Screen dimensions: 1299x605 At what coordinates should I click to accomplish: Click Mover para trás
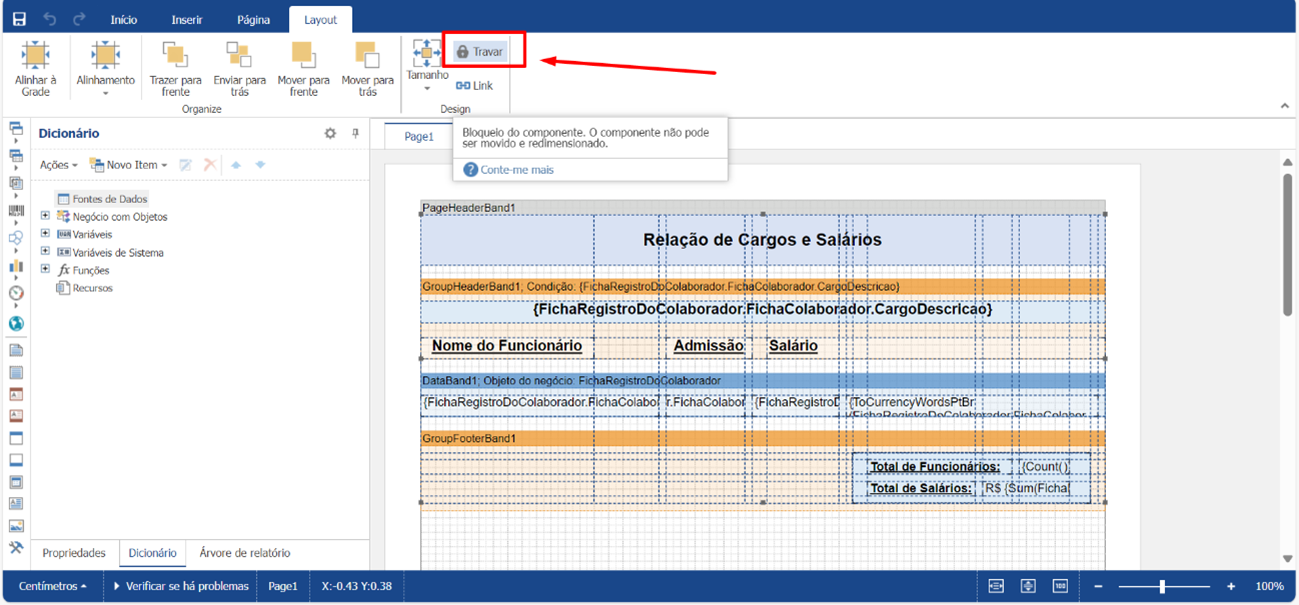[368, 69]
